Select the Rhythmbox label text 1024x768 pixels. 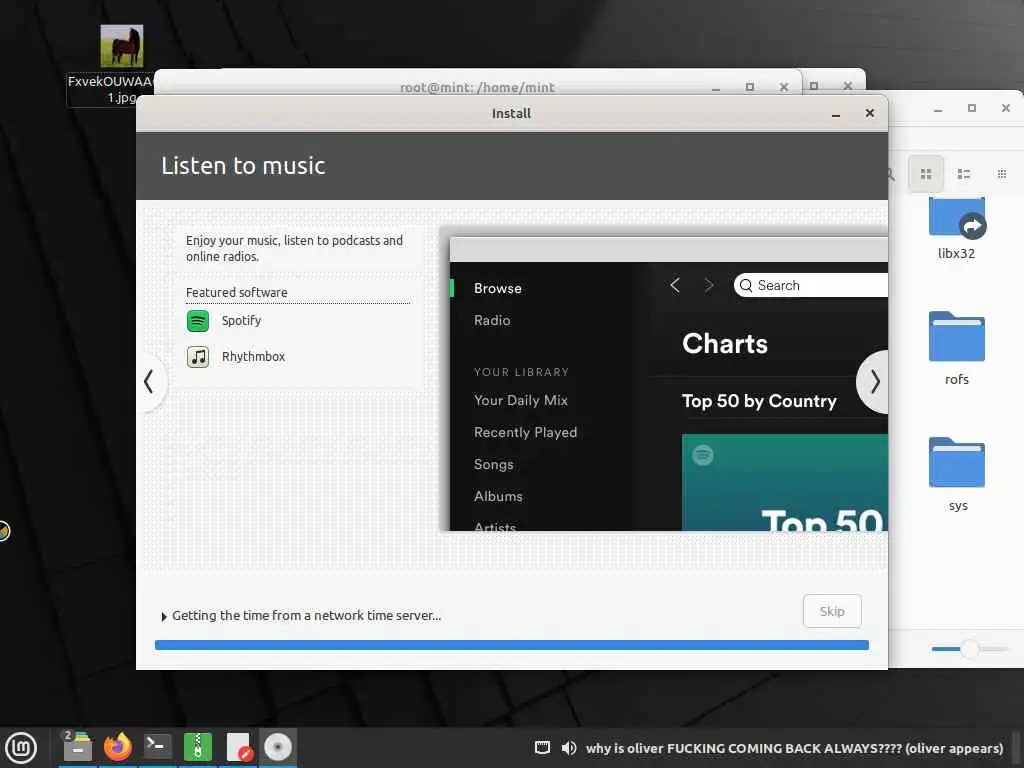click(x=253, y=357)
